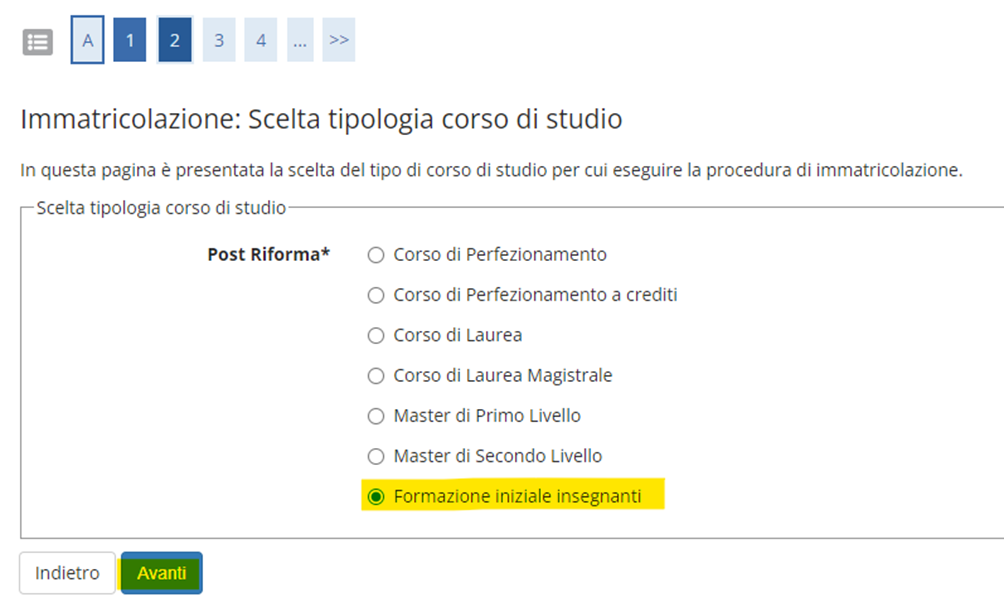
Task: Select the Corso di Laurea radio button
Action: [x=376, y=336]
